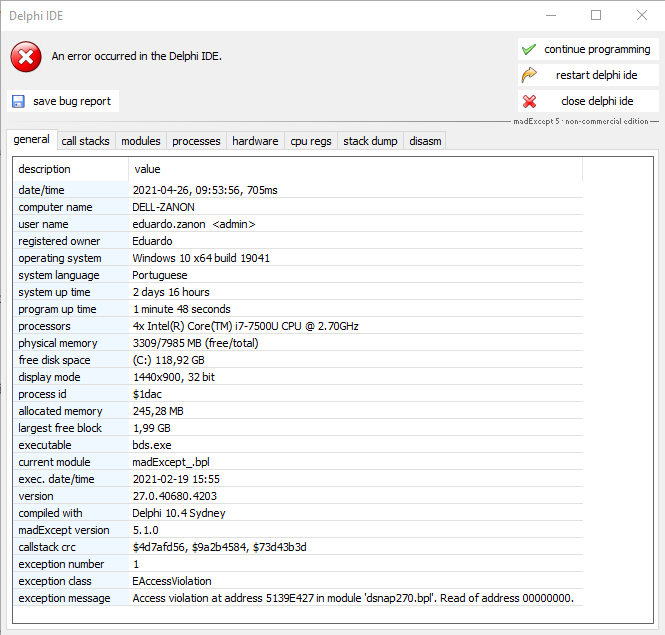This screenshot has height=635, width=665.
Task: Choose continue programming
Action: pos(588,49)
